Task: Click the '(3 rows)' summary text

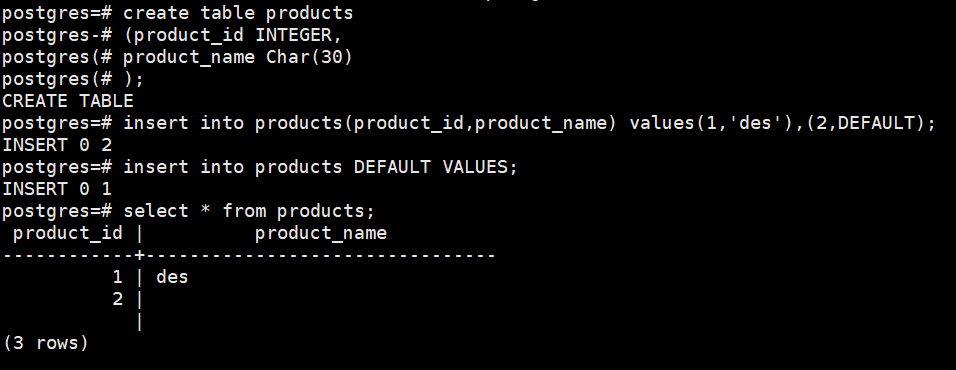Action: 46,343
